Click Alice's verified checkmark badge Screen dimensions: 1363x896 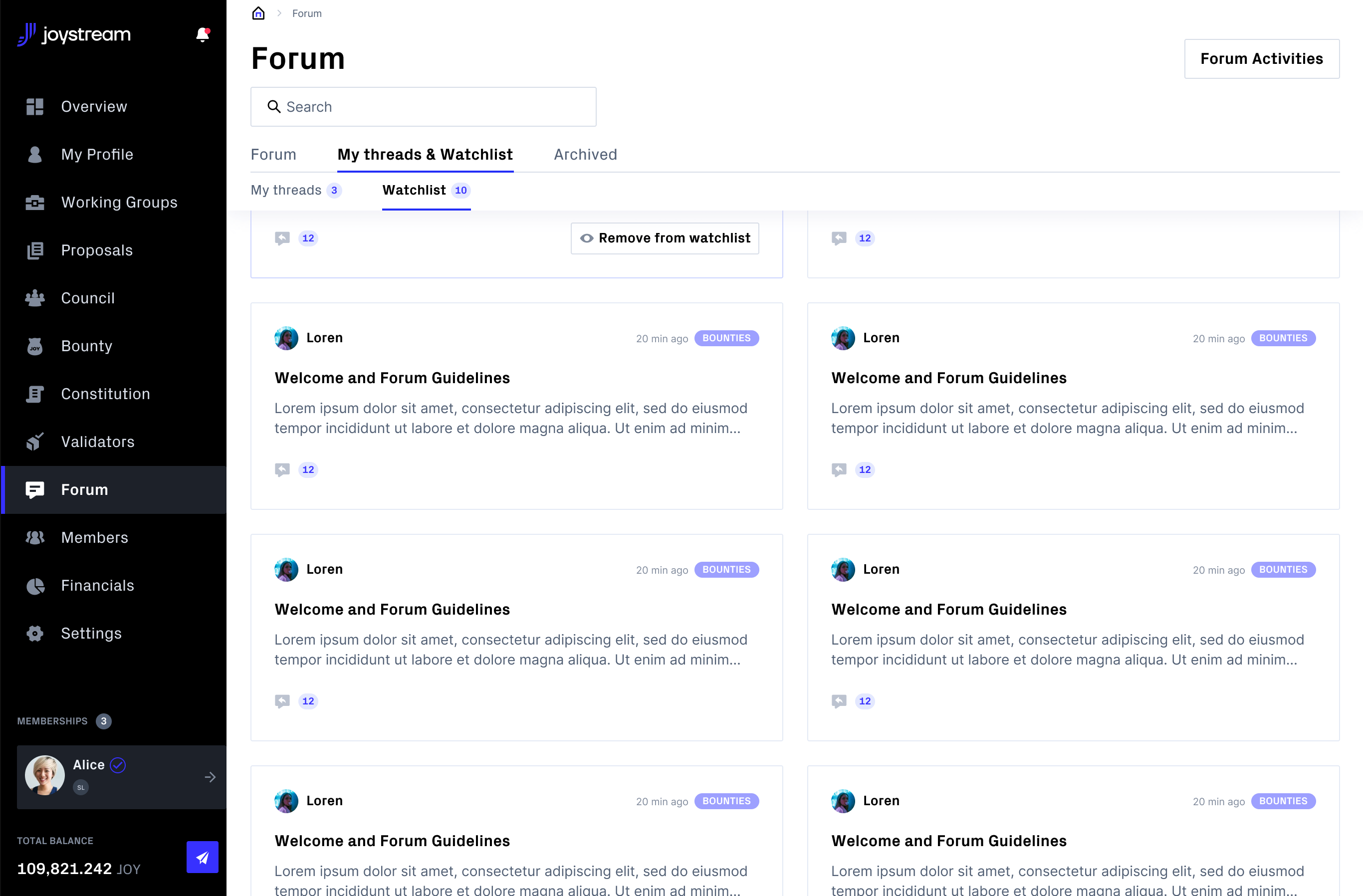click(x=118, y=765)
